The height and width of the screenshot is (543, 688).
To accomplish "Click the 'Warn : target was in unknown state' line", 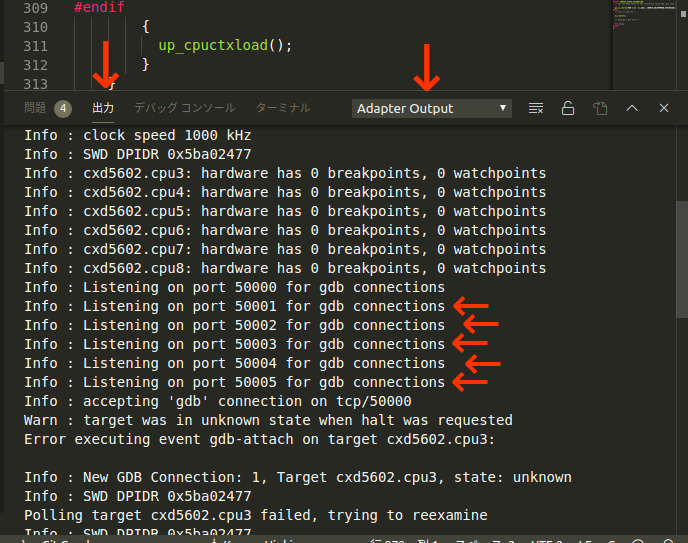I will point(268,420).
